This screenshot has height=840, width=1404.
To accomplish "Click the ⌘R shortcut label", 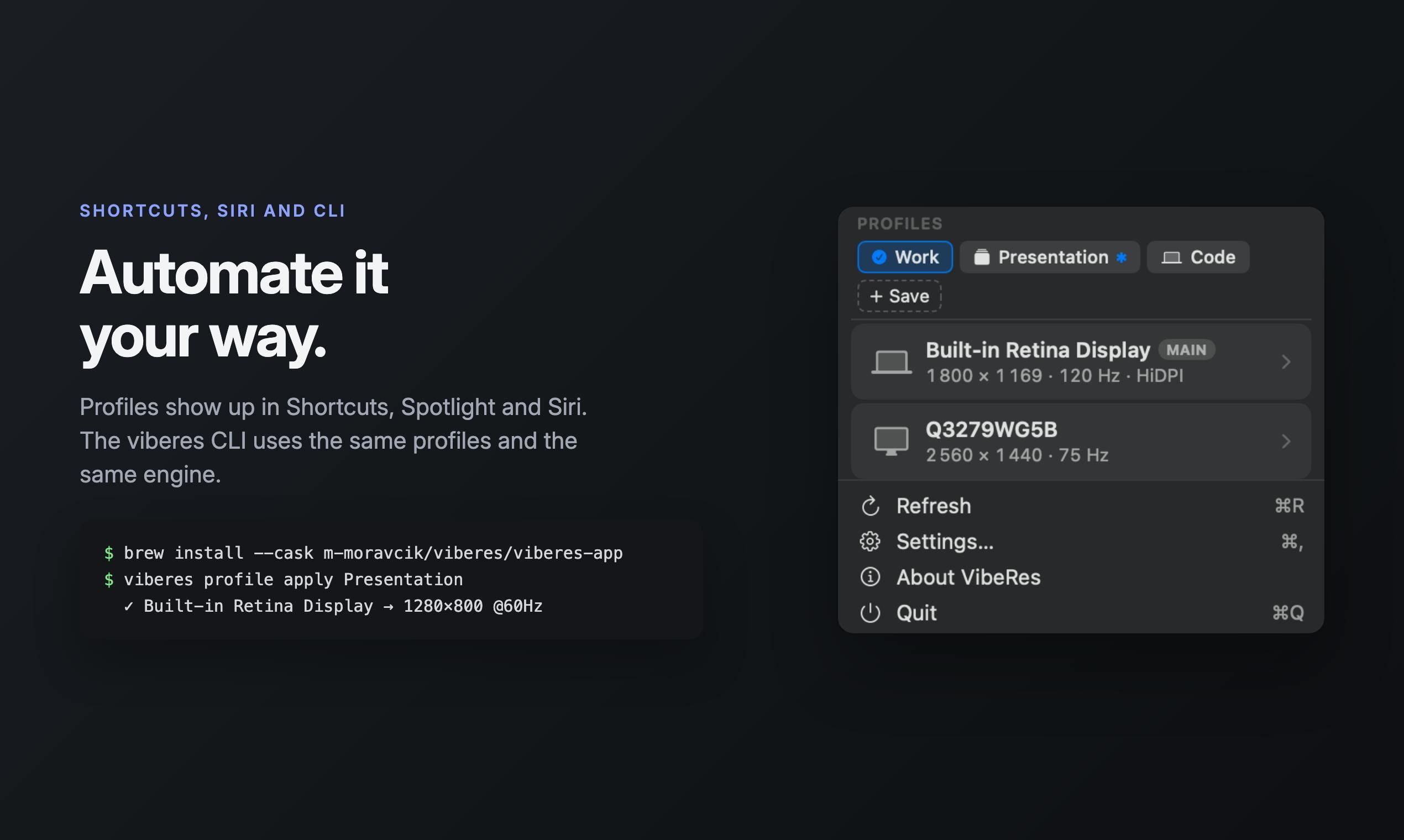I will pos(1289,506).
